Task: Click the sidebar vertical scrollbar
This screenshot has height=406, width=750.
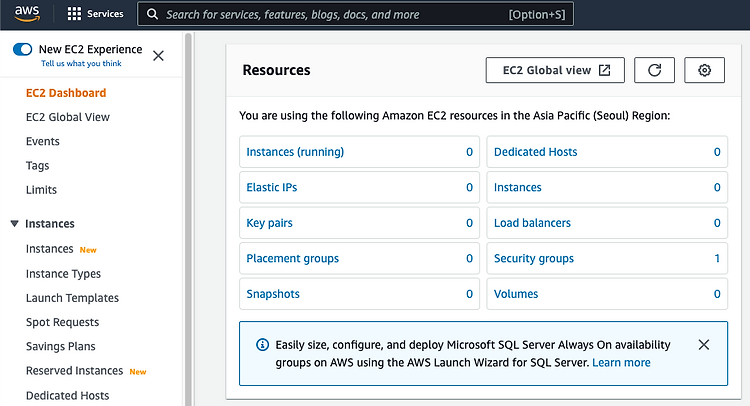Action: (188, 219)
